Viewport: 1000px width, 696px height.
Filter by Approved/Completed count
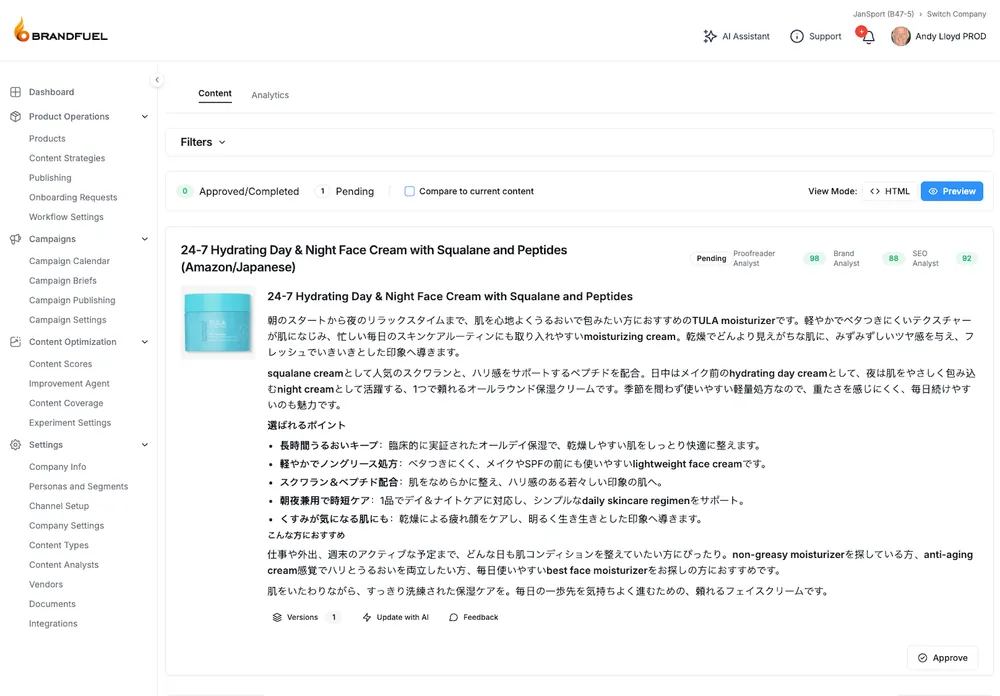tap(238, 191)
